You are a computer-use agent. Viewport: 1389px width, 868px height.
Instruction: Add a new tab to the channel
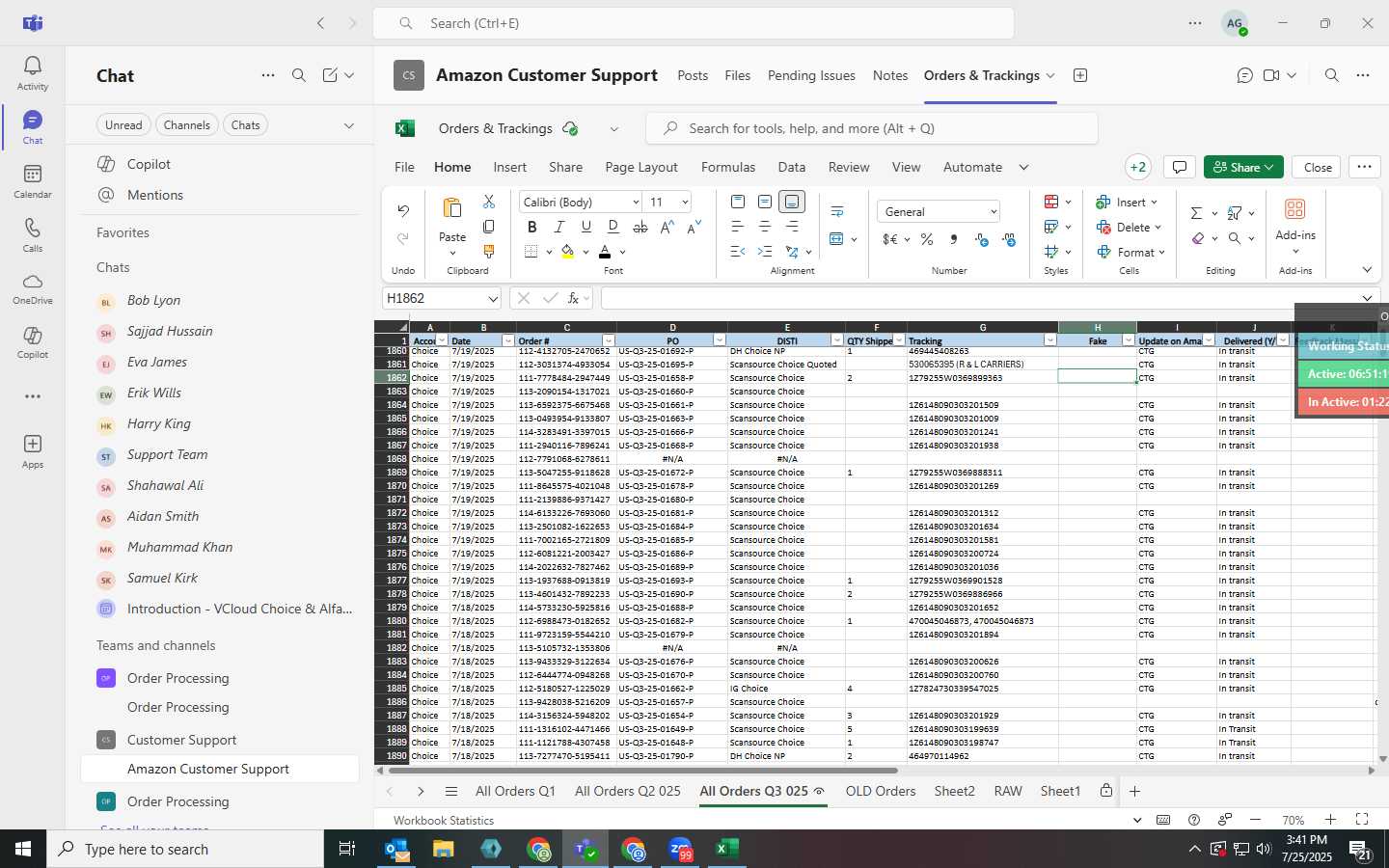click(1080, 75)
